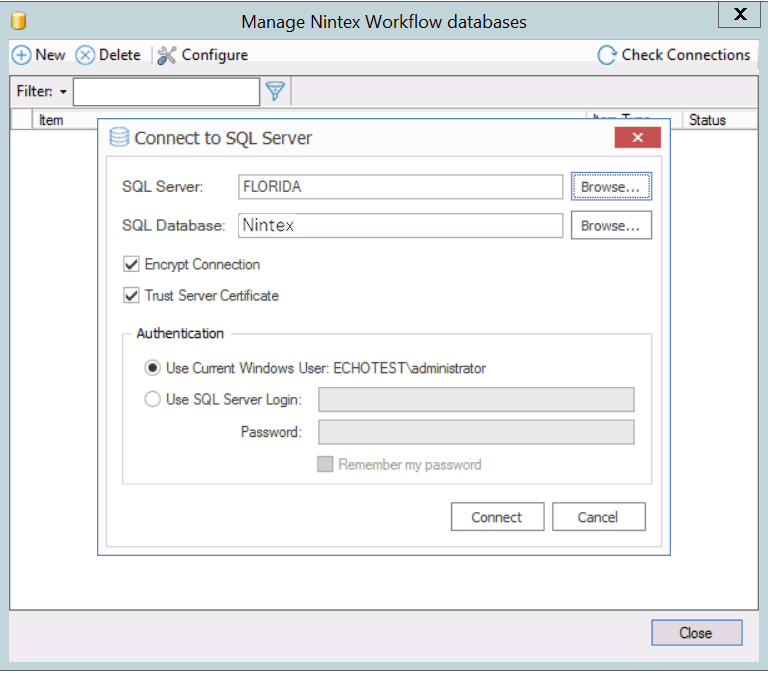Click the database icon in dialog title
Screen dimensions: 768x673
(x=119, y=138)
